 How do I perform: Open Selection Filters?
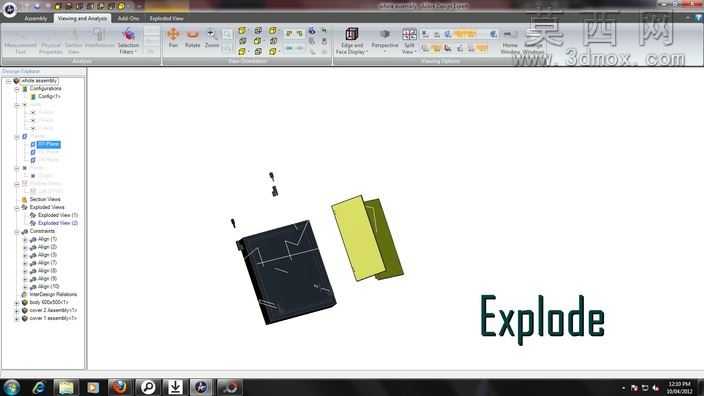point(128,41)
